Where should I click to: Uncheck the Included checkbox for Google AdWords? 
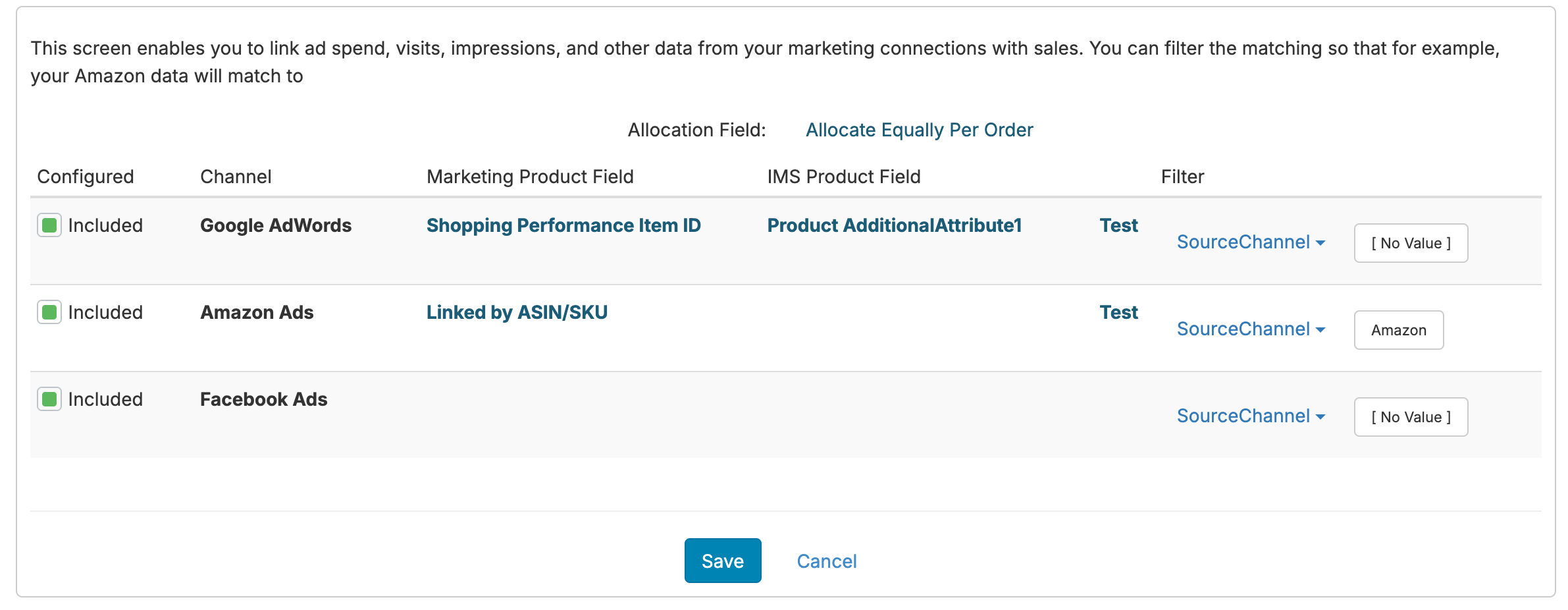(x=49, y=225)
